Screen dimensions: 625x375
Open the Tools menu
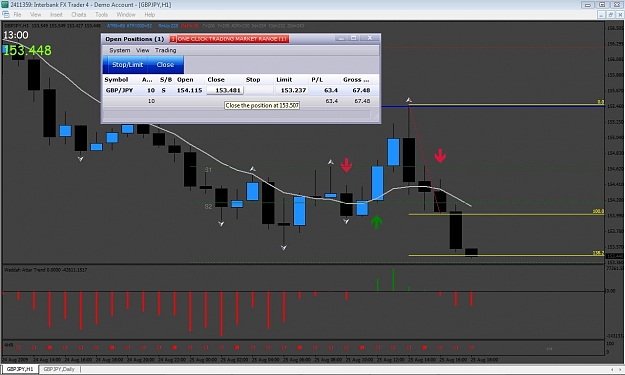(x=101, y=15)
